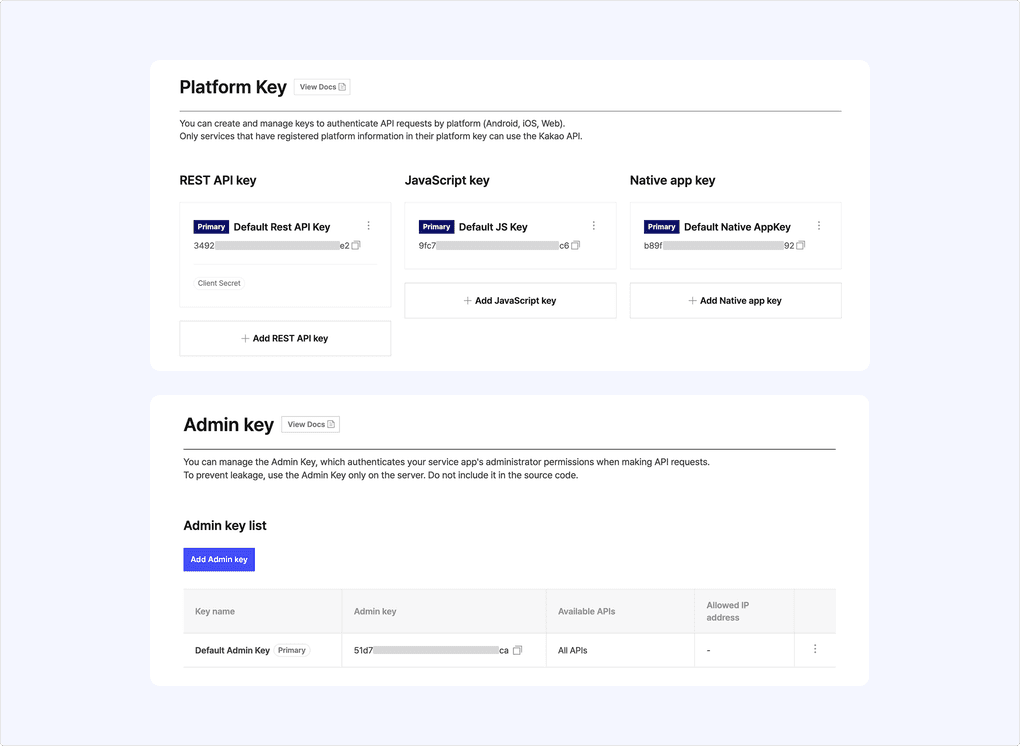
Task: Select the Default Rest API Key title
Action: coord(282,227)
